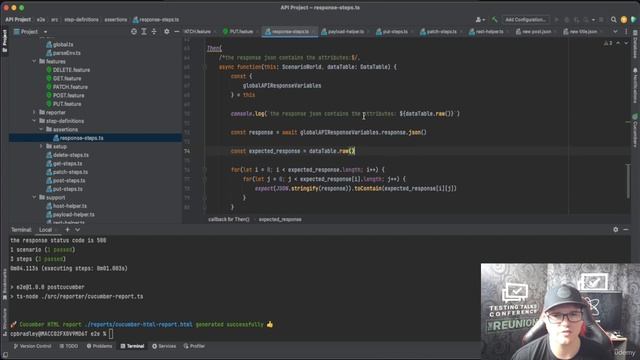Screen dimensions: 640x360
Task: Click Terminal tool window button
Action: point(132,346)
